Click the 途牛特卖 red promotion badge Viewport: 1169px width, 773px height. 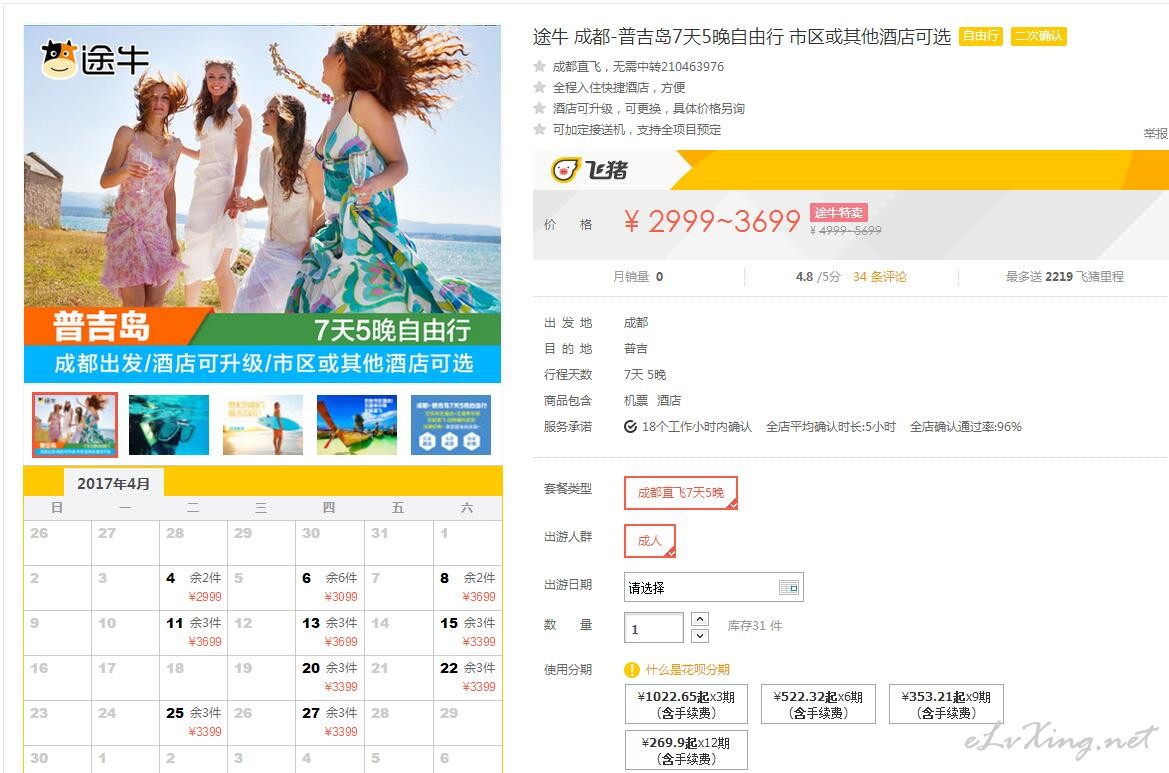pos(839,212)
